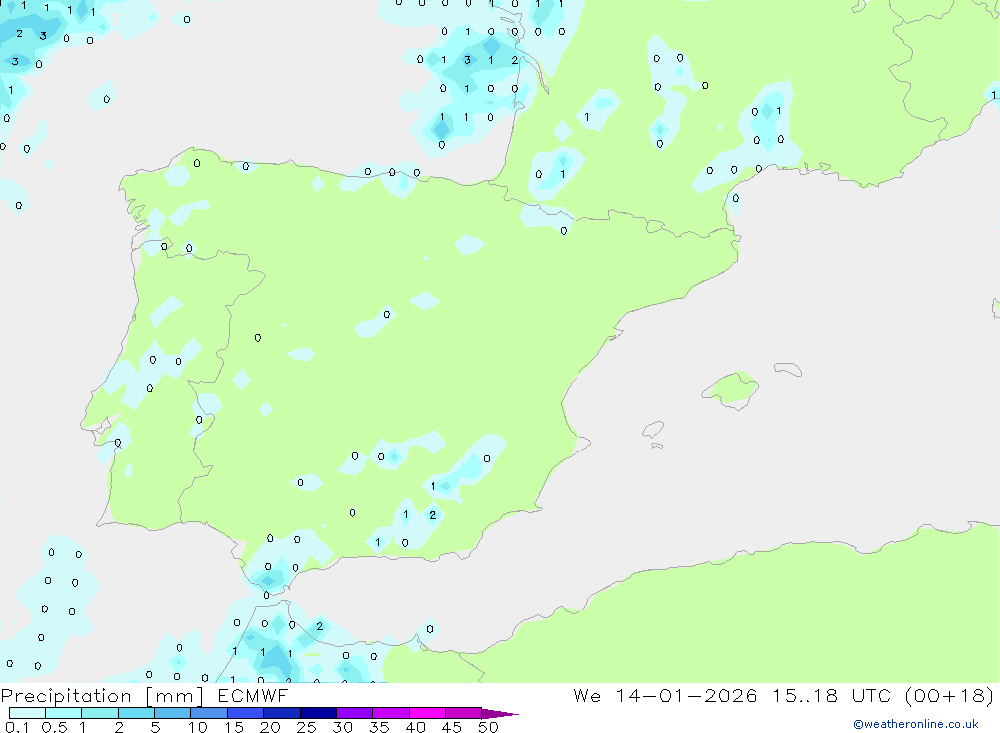Click the Mallorca island on the map
1000x733 pixels.
coord(731,389)
